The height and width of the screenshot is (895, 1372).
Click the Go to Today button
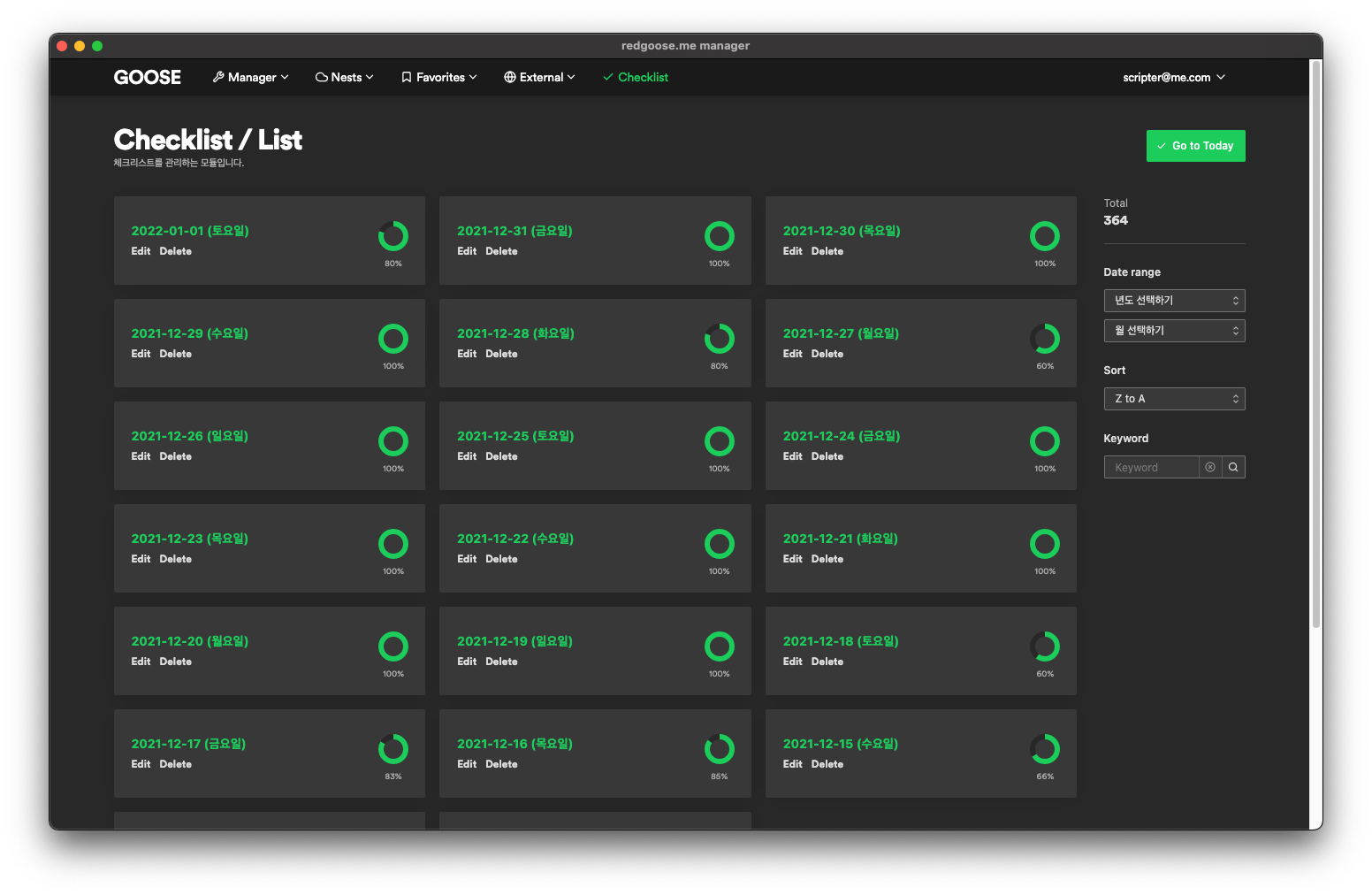(1195, 146)
